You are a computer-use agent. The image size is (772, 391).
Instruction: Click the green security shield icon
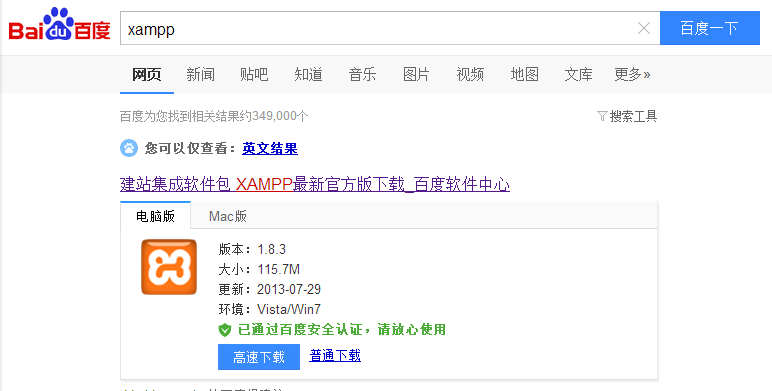pos(225,329)
